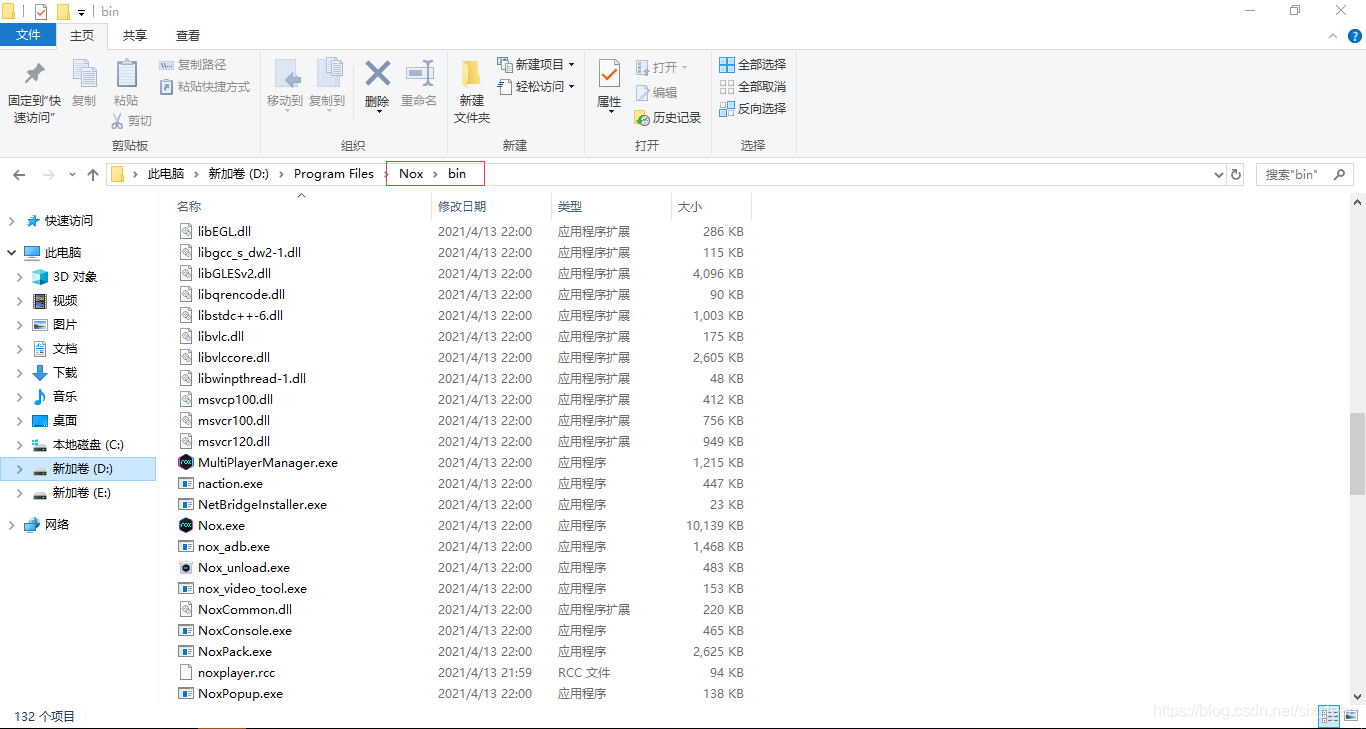
Task: Click the Rename ribbon icon
Action: [x=419, y=83]
